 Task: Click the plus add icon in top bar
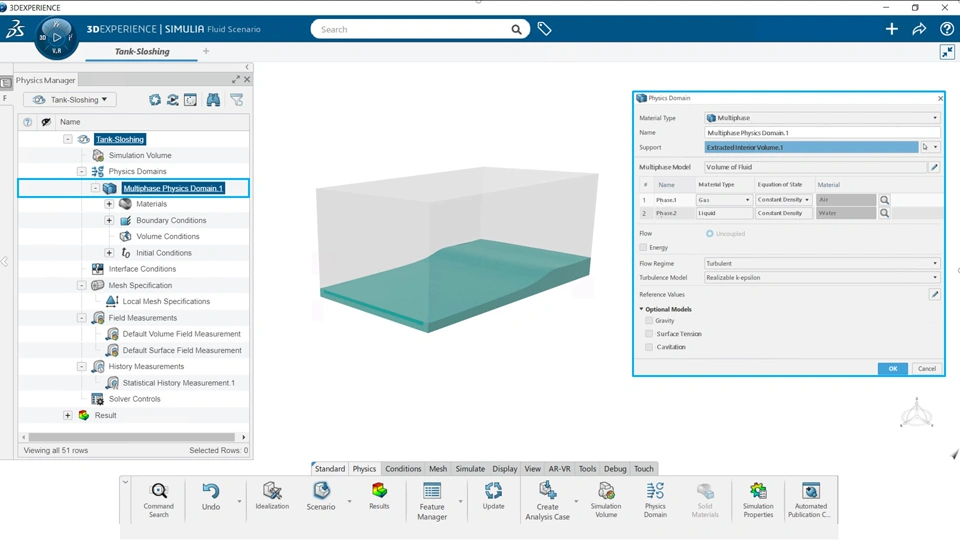point(891,29)
